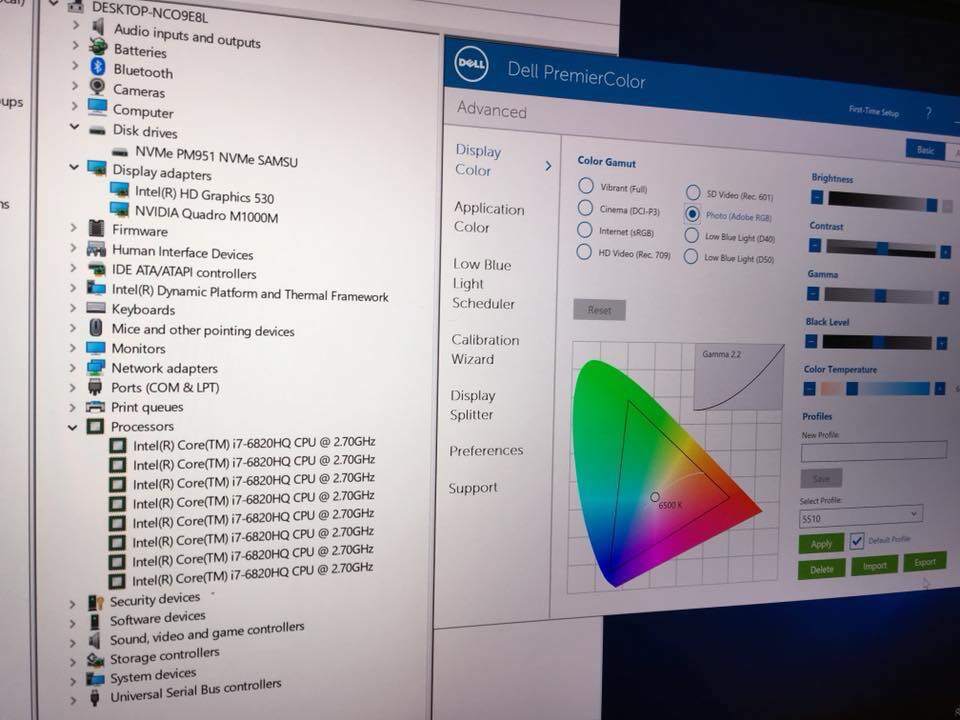Collapse the Processors tree node
Screen dimensions: 960x720
point(73,426)
